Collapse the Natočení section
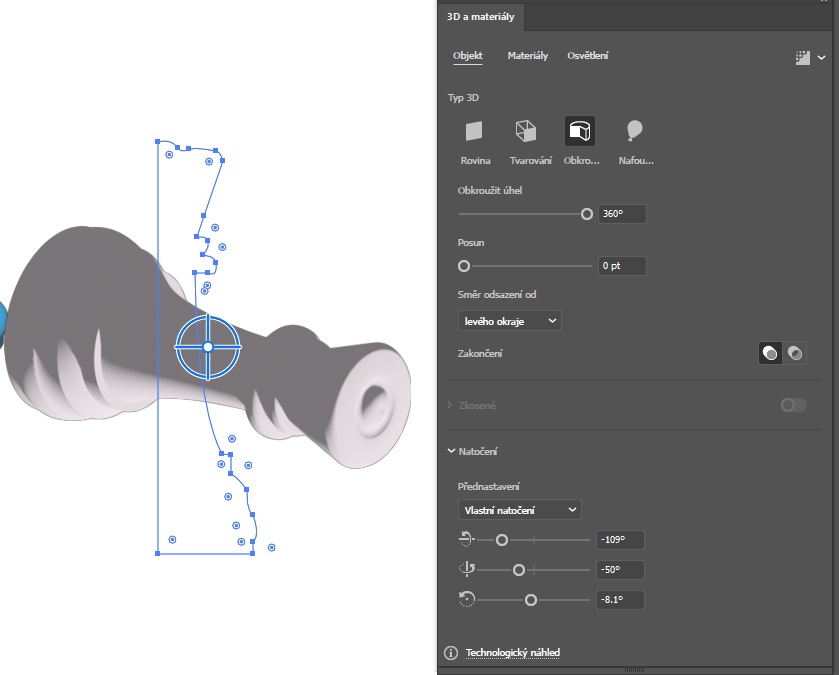The height and width of the screenshot is (675, 839). [x=452, y=452]
